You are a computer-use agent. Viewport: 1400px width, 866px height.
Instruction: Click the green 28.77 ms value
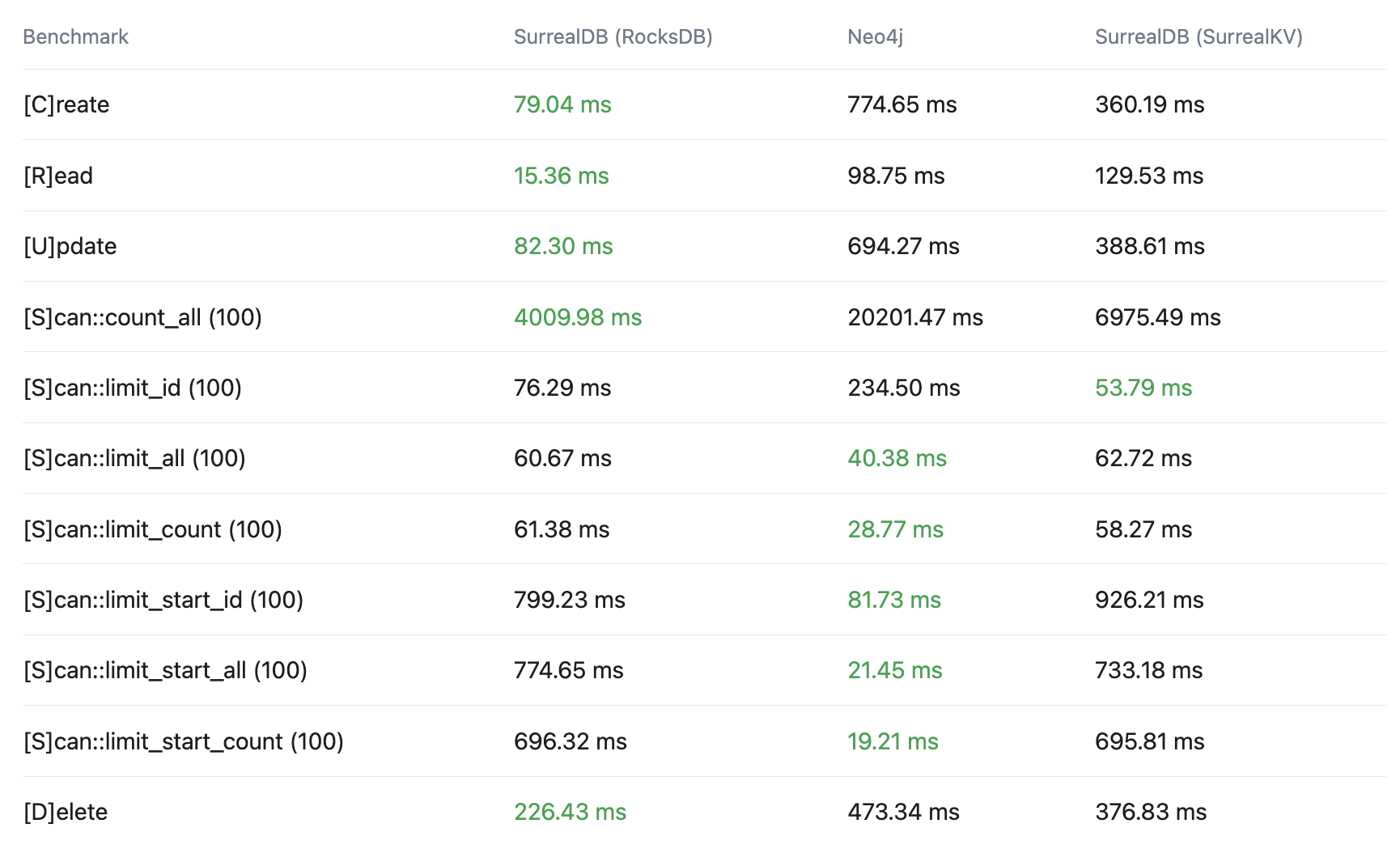(x=895, y=529)
